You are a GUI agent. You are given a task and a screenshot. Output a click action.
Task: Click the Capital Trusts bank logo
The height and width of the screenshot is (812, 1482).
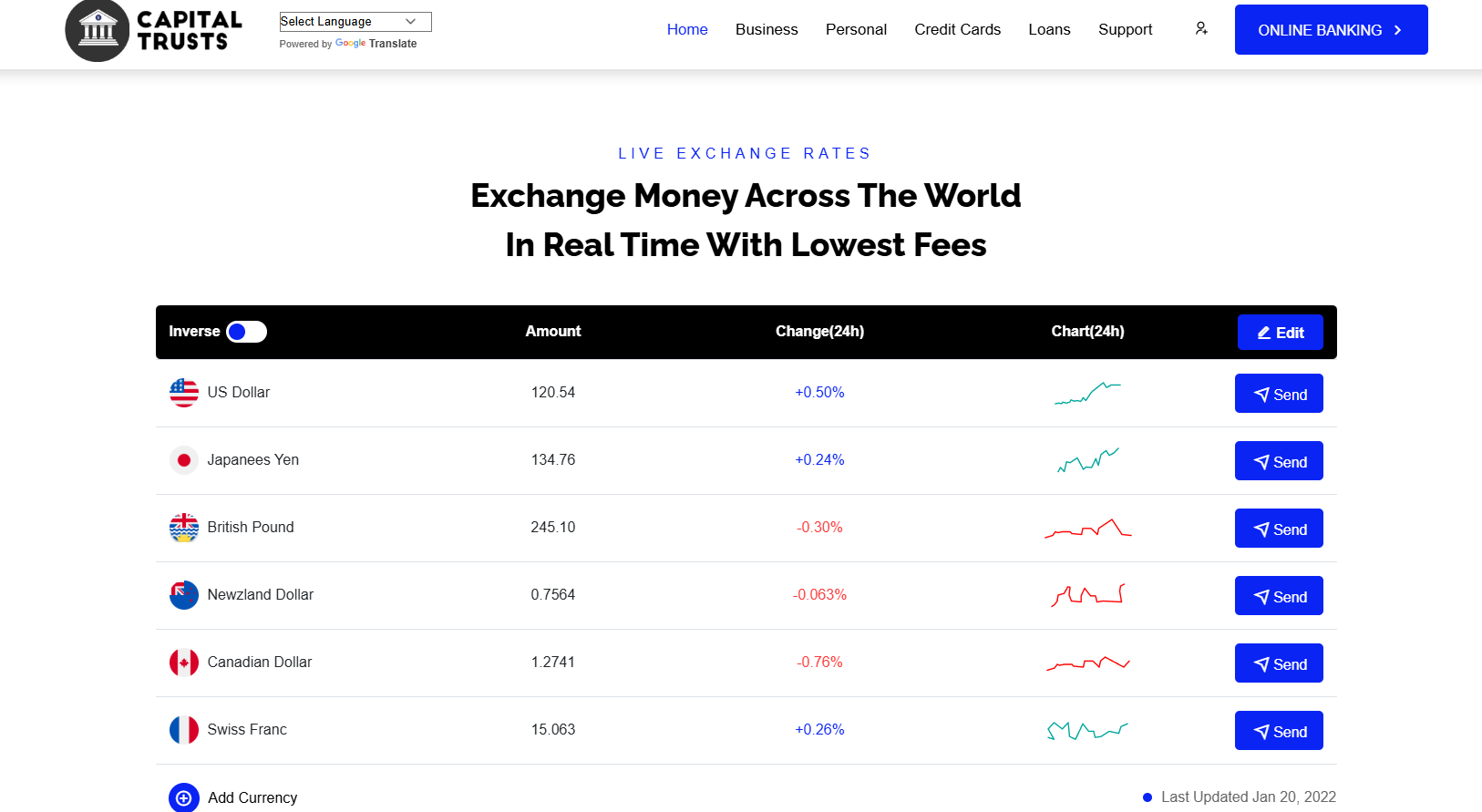click(154, 30)
